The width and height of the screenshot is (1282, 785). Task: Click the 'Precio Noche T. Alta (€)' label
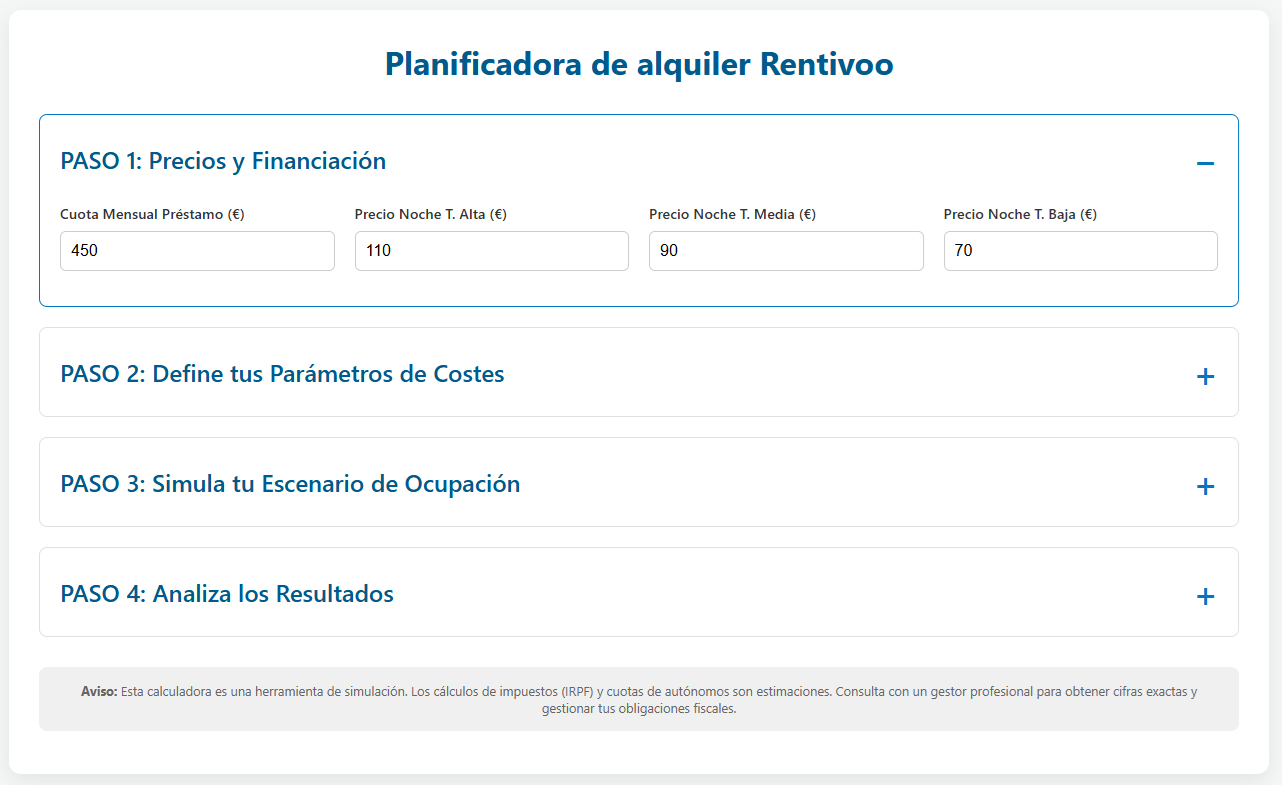click(x=430, y=214)
